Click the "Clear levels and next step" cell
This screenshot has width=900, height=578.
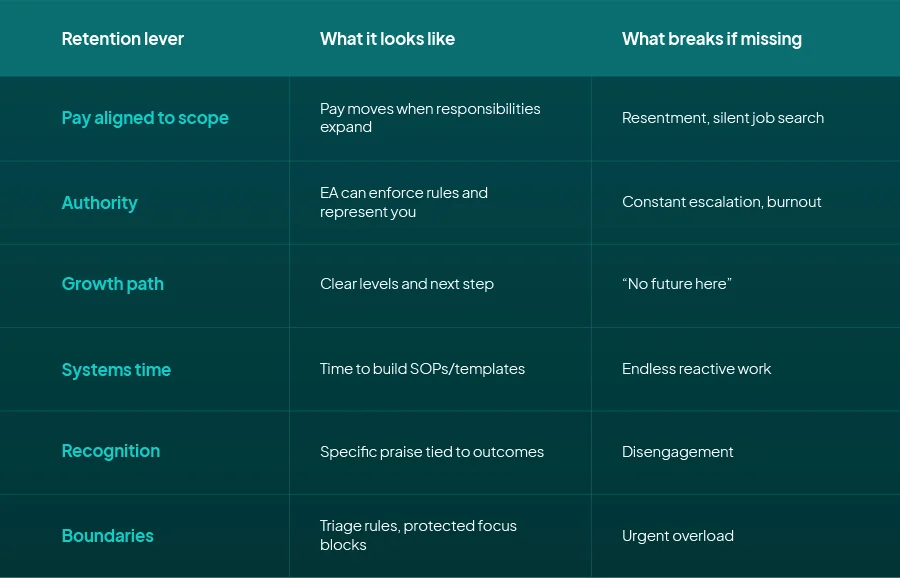click(407, 284)
